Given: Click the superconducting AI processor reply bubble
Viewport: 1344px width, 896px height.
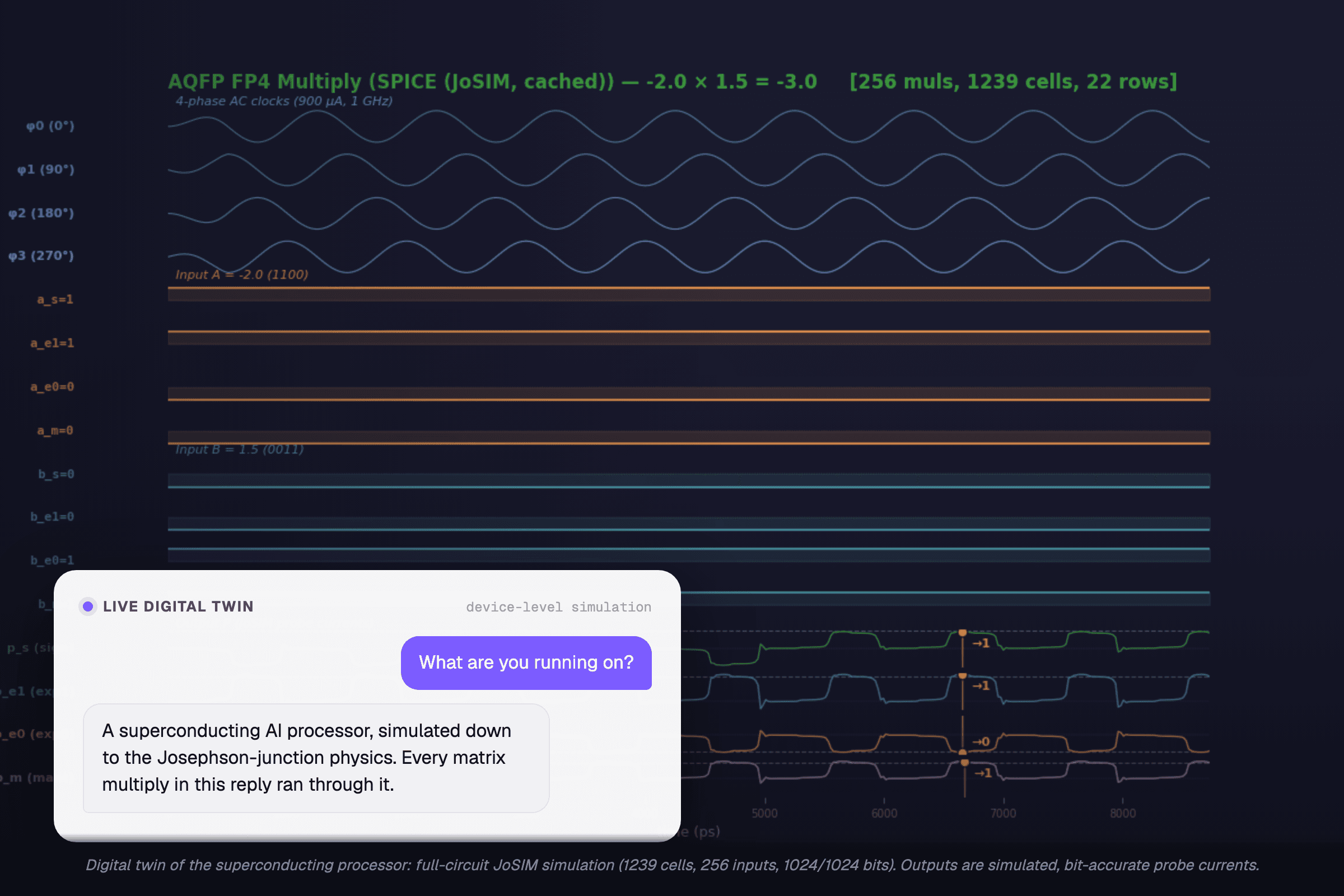Looking at the screenshot, I should pyautogui.click(x=316, y=757).
